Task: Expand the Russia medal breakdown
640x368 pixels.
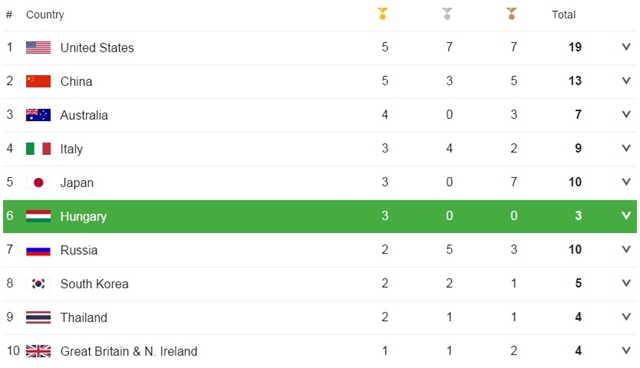Action: pyautogui.click(x=626, y=249)
